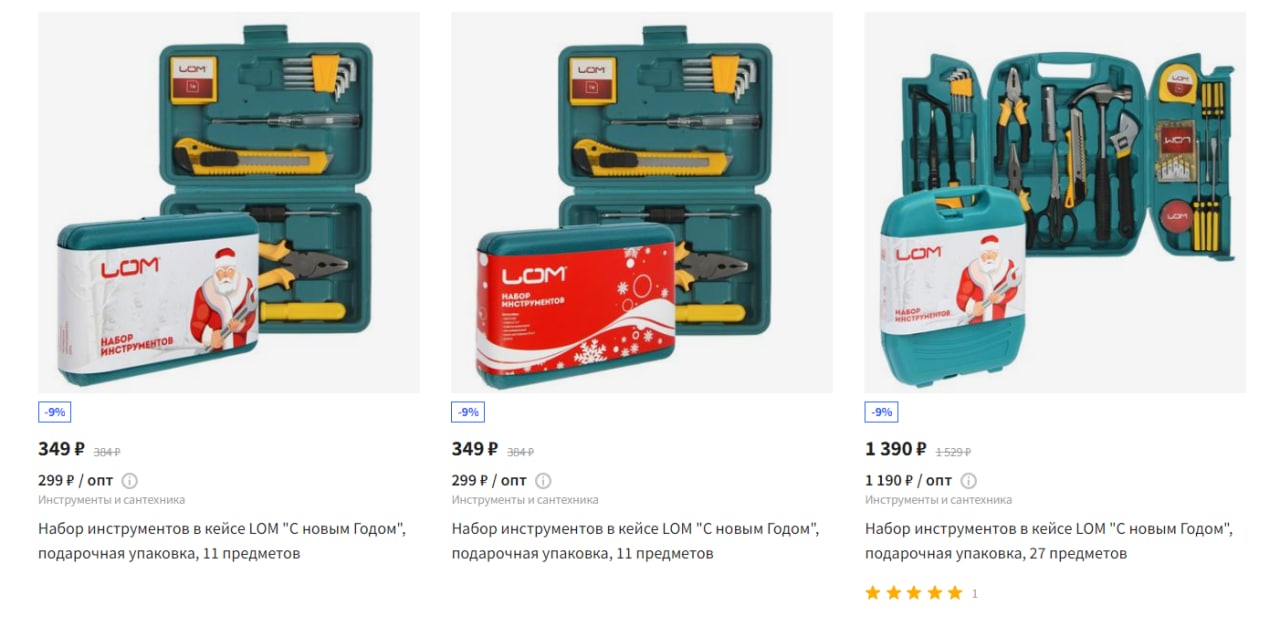Viewport: 1280px width, 626px height.
Task: Open image of red snowflake-label LOM kit
Action: tap(642, 202)
